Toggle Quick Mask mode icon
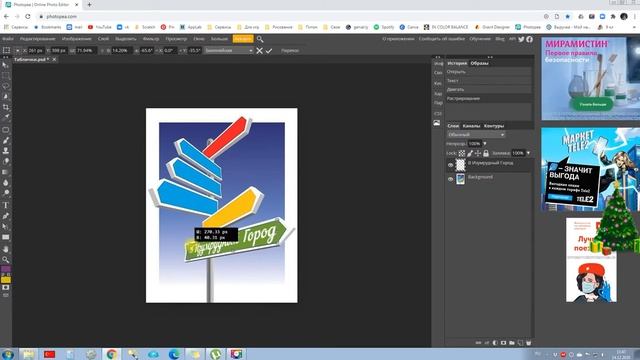The width and height of the screenshot is (640, 360). [x=6, y=288]
